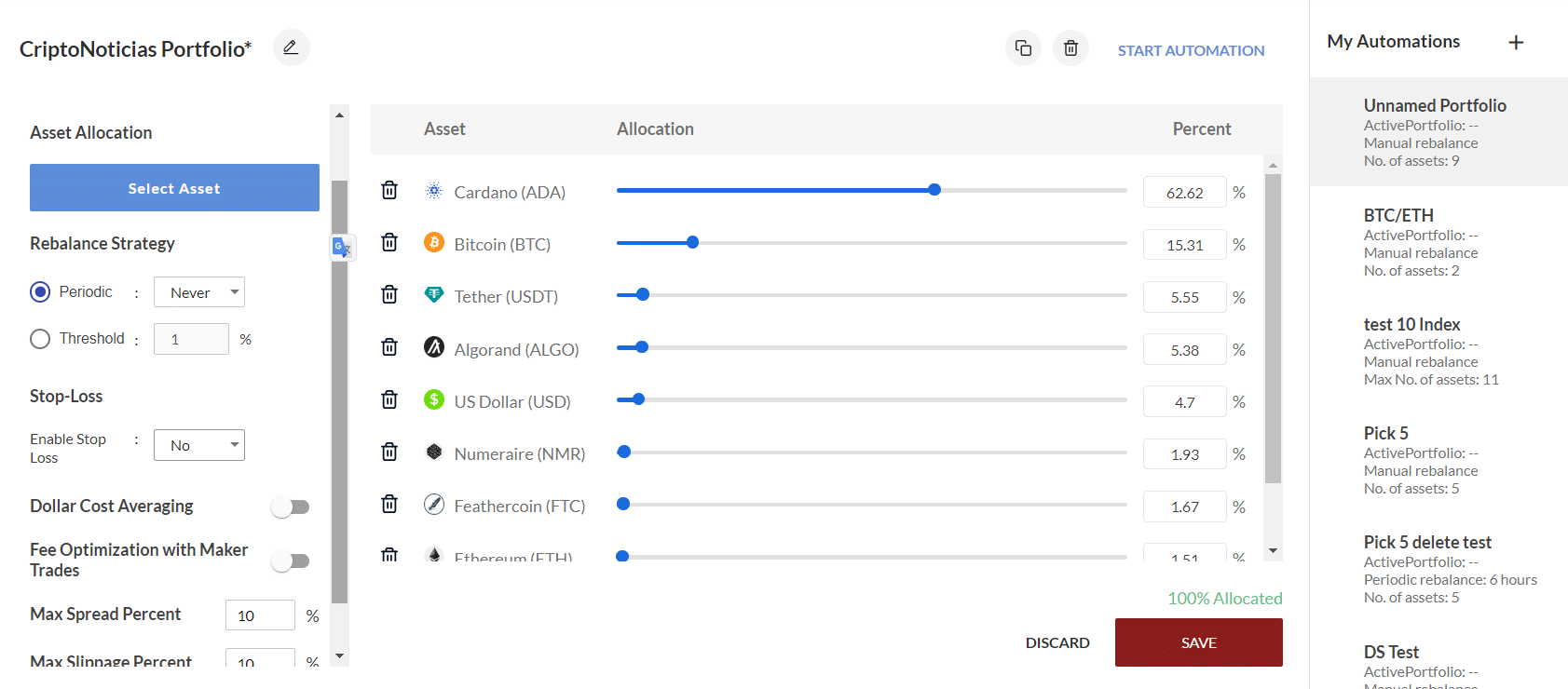Remove Cardano (ADA) with trash icon

click(389, 190)
